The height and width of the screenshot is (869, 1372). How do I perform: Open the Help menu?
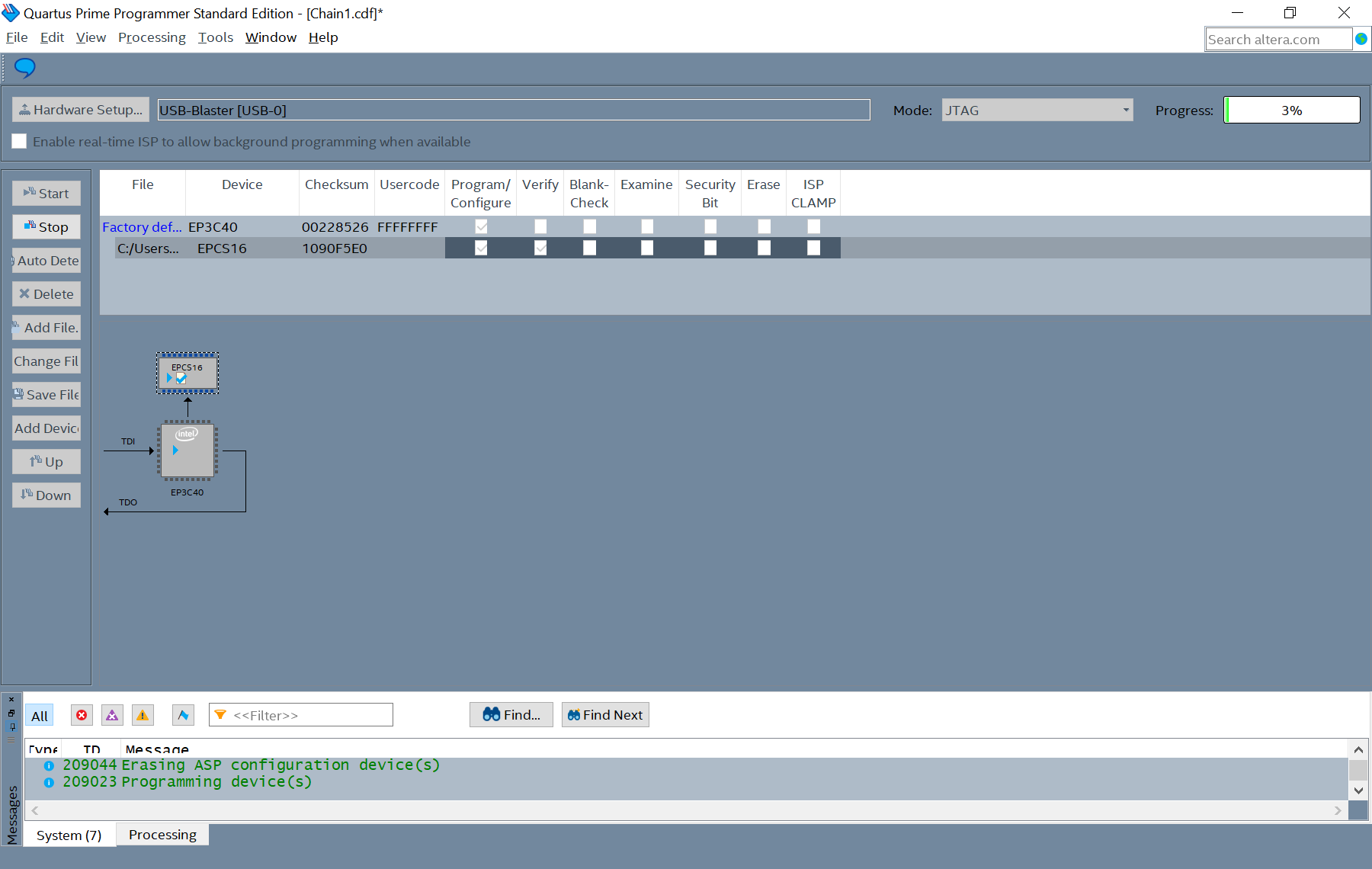[323, 37]
